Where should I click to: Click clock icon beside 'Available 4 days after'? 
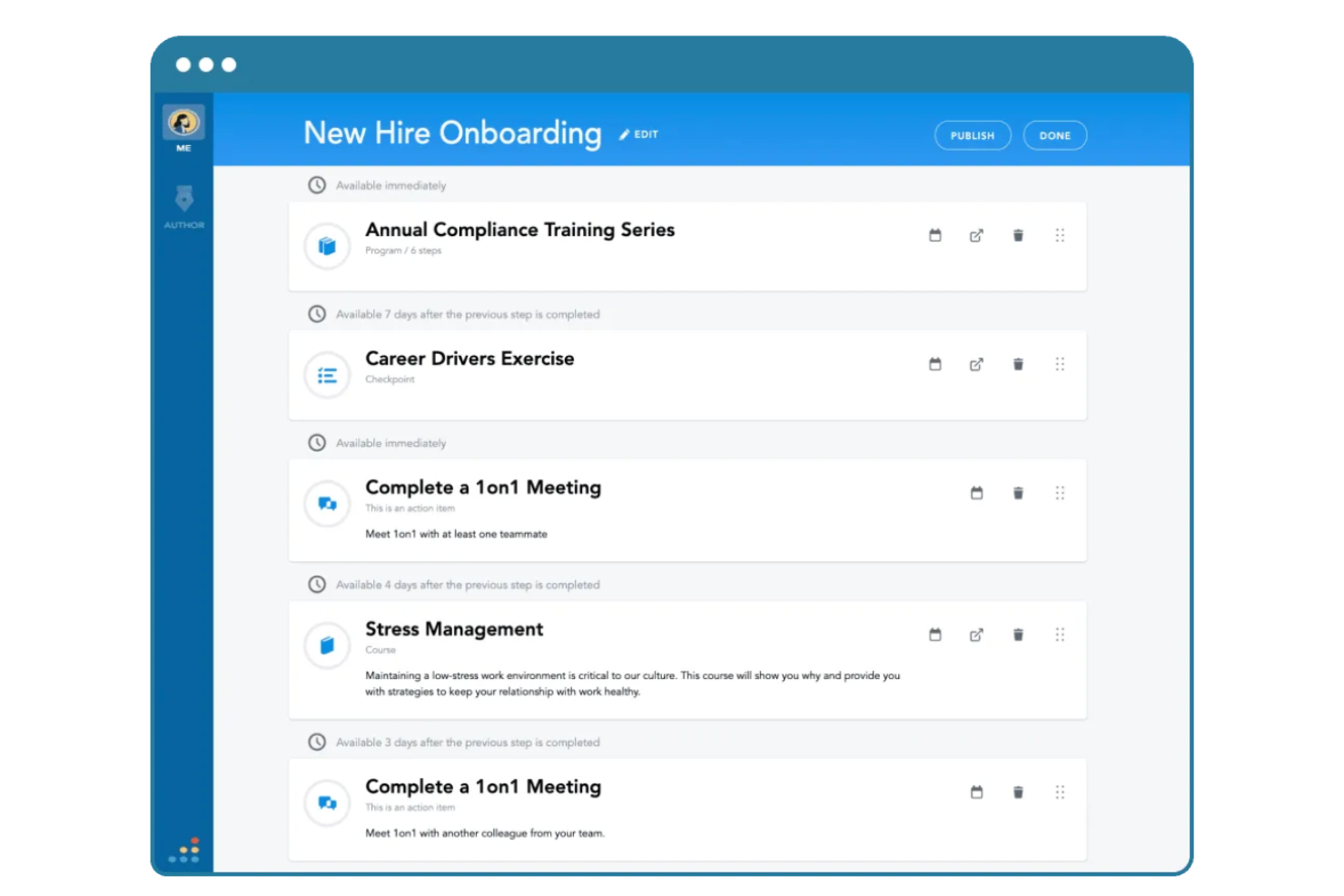coord(316,585)
